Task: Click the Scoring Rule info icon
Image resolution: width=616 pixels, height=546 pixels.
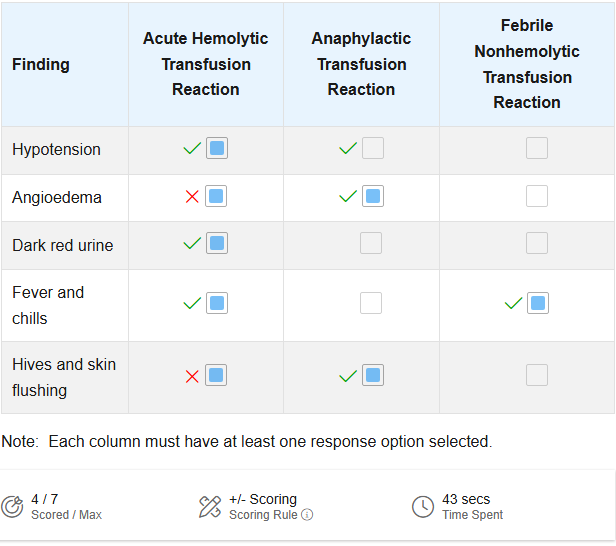Action: pos(307,515)
